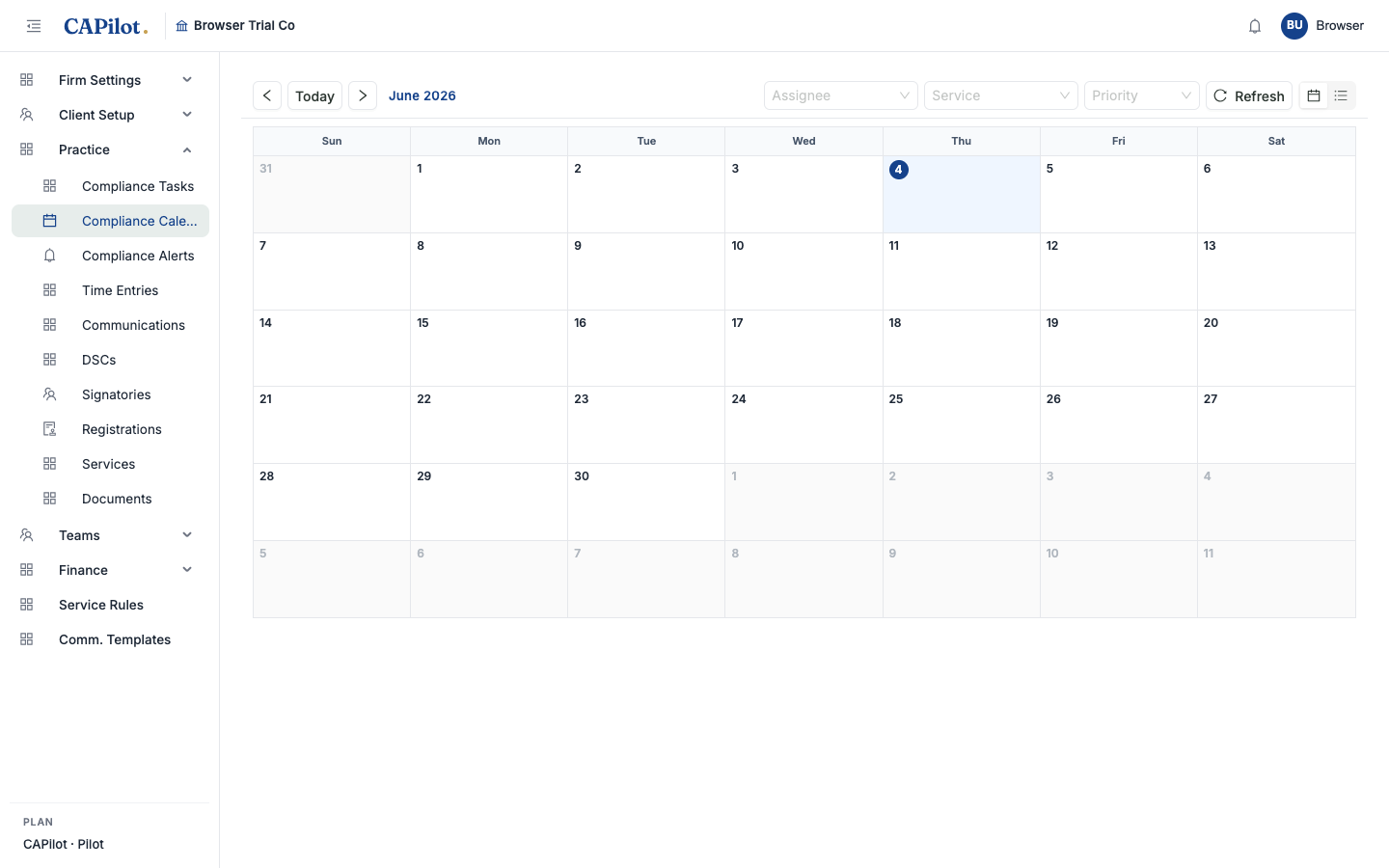
Task: Click the Registrations document icon
Action: coord(50,429)
